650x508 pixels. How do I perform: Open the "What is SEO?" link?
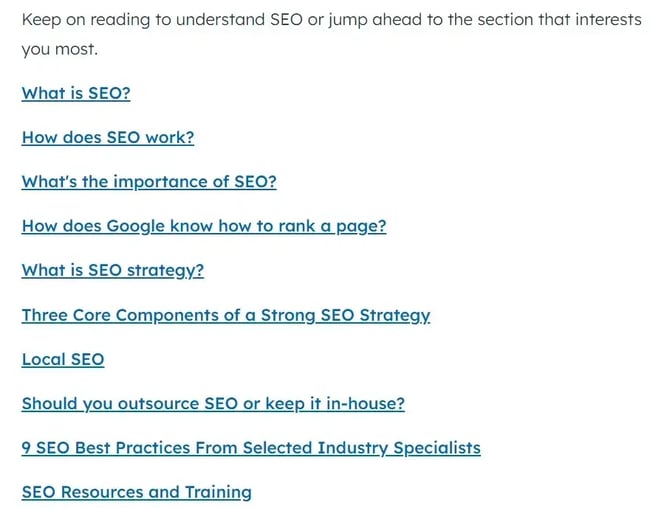(x=76, y=93)
